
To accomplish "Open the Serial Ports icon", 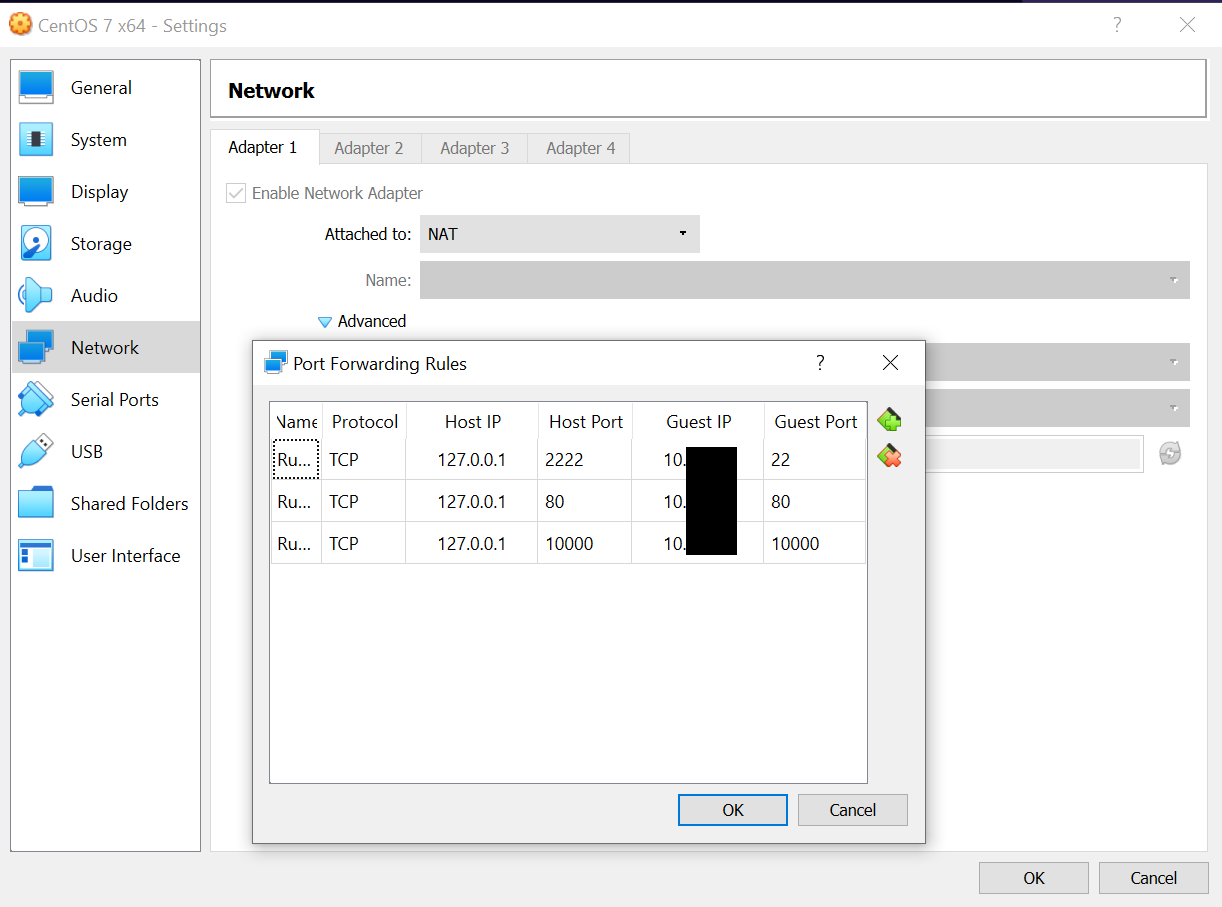I will [36, 400].
